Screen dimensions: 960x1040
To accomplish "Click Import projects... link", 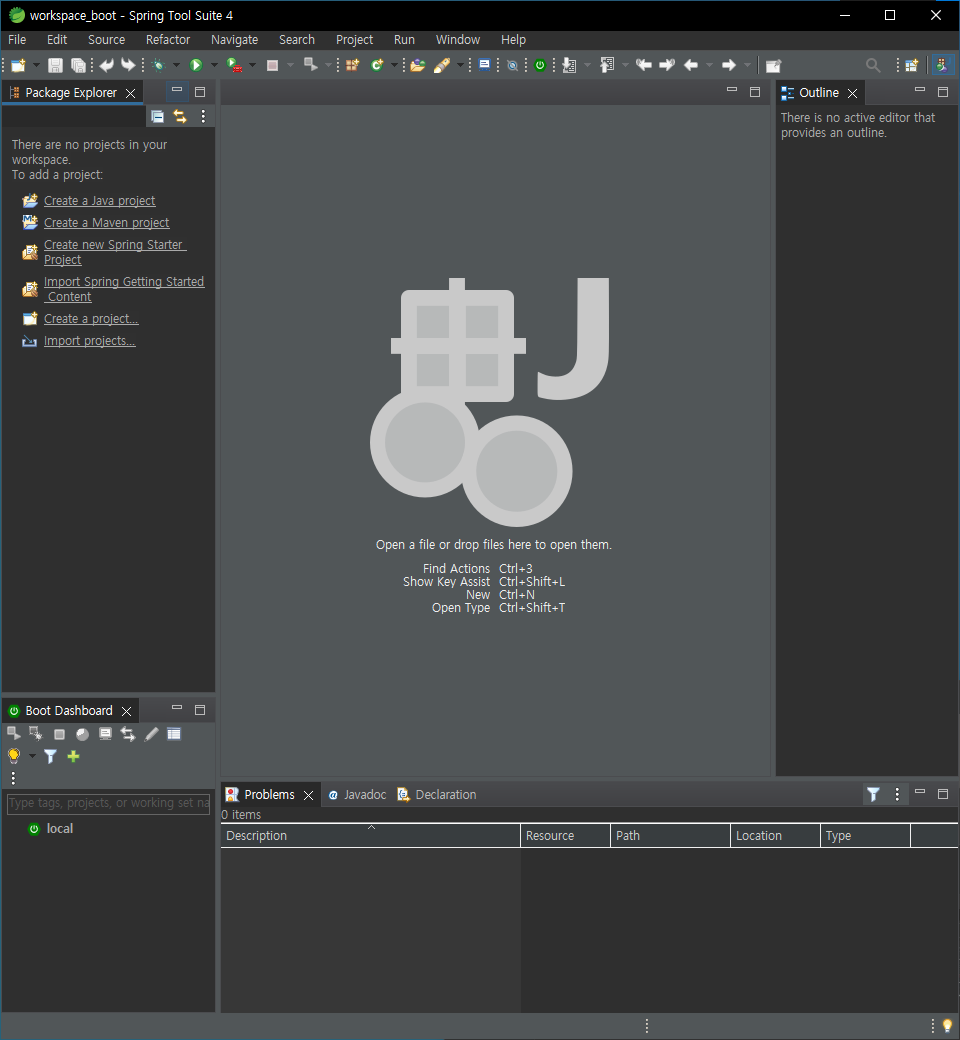I will 90,341.
